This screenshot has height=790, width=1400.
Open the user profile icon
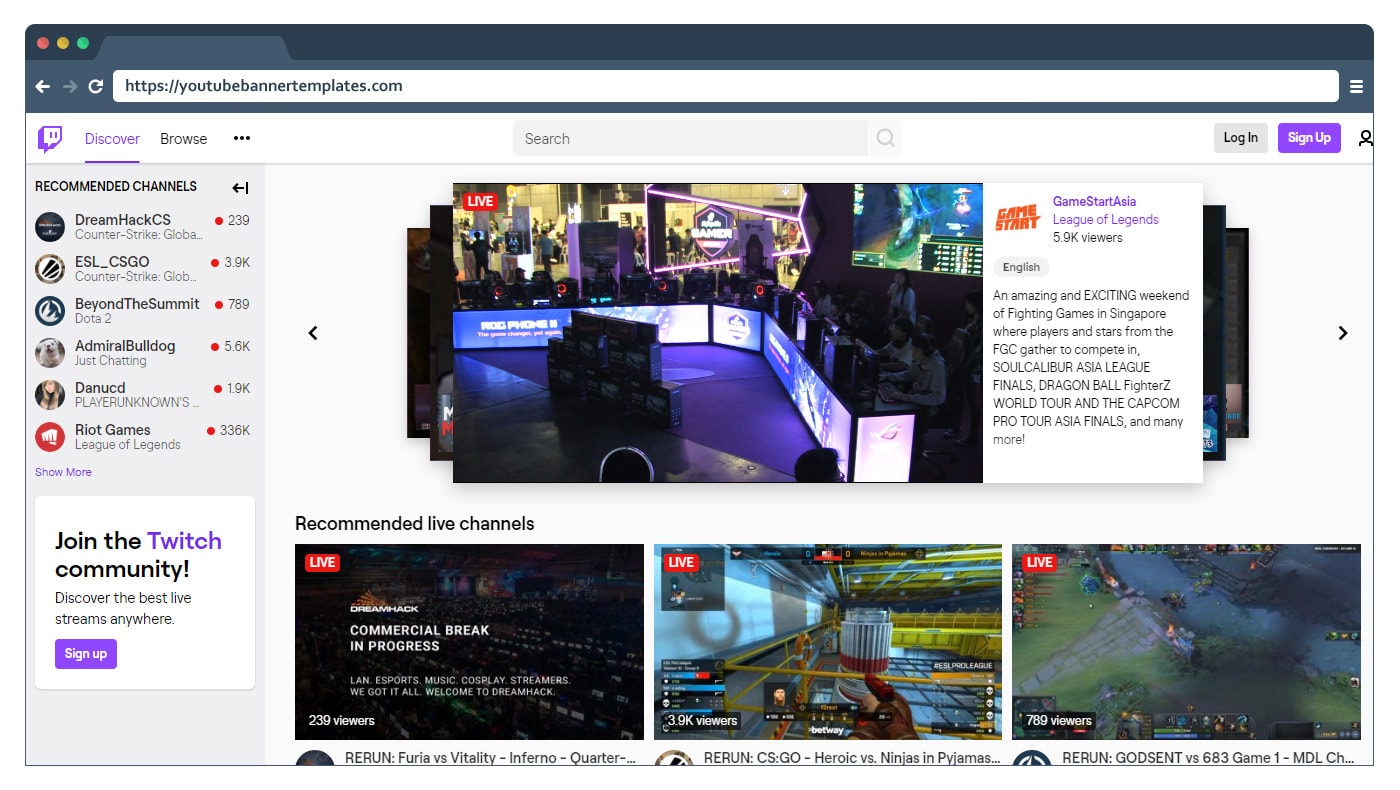pos(1365,138)
